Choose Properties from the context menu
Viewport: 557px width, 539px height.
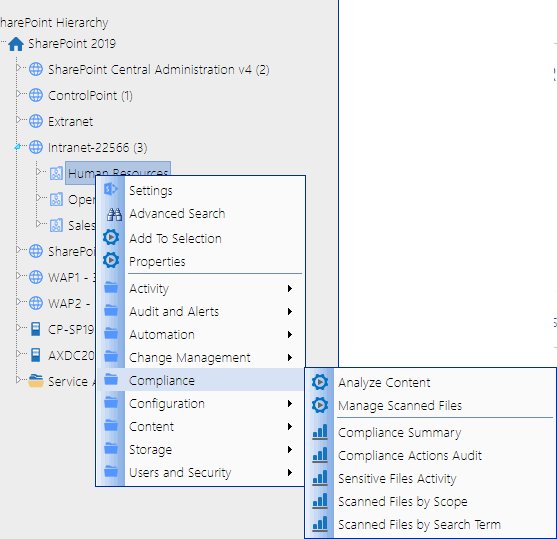coord(201,262)
